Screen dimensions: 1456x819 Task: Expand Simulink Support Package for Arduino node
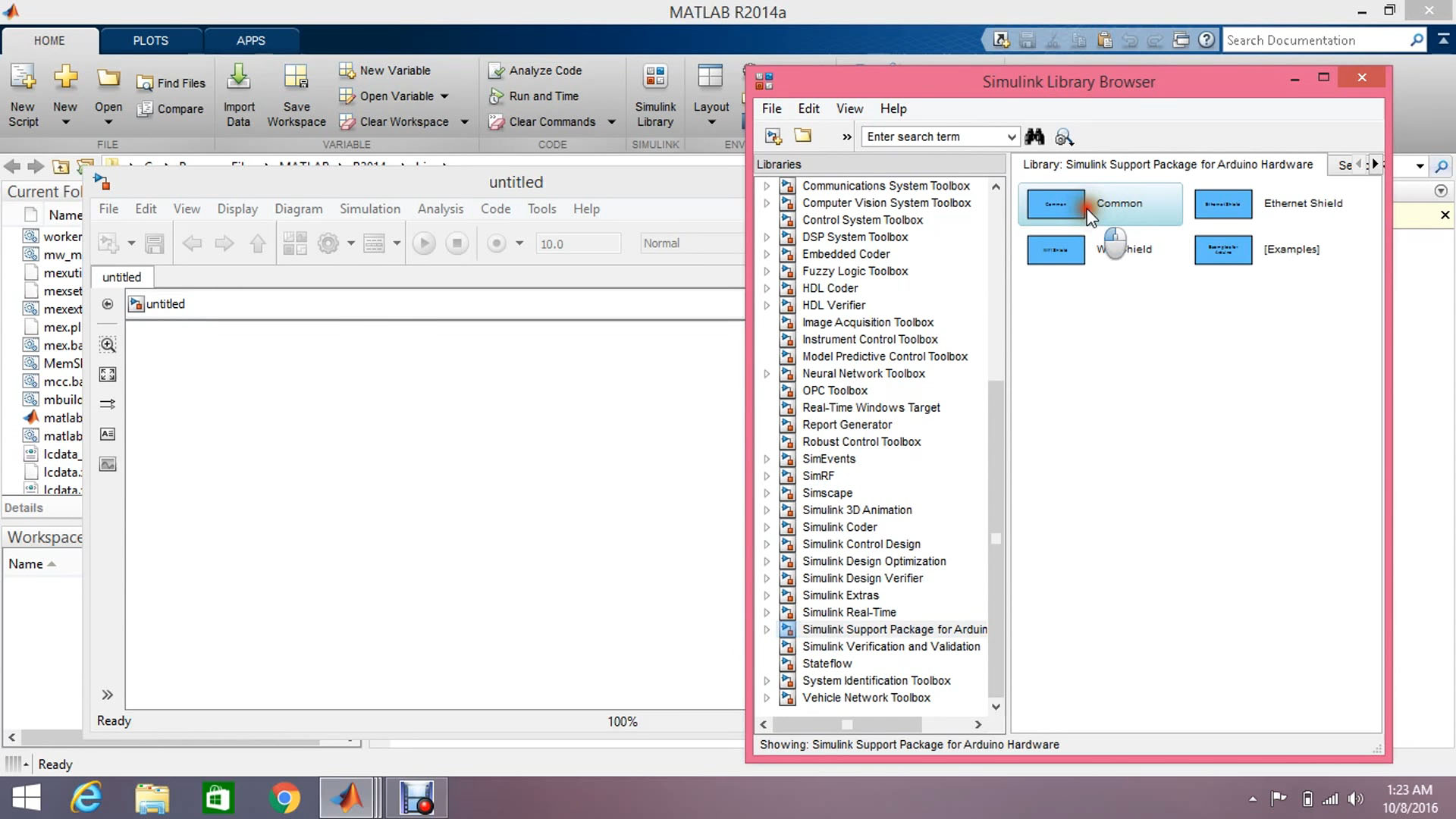pos(767,629)
